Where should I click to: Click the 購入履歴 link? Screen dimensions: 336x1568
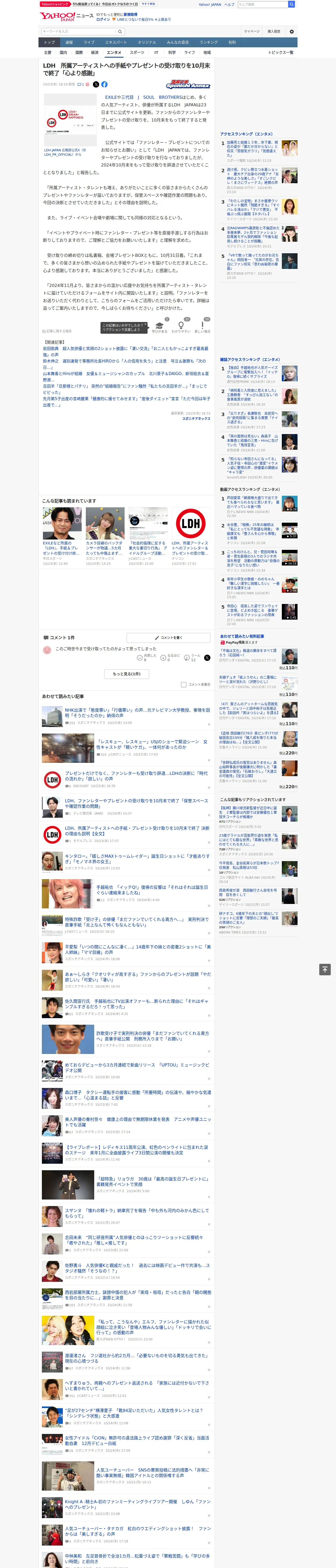point(274,31)
